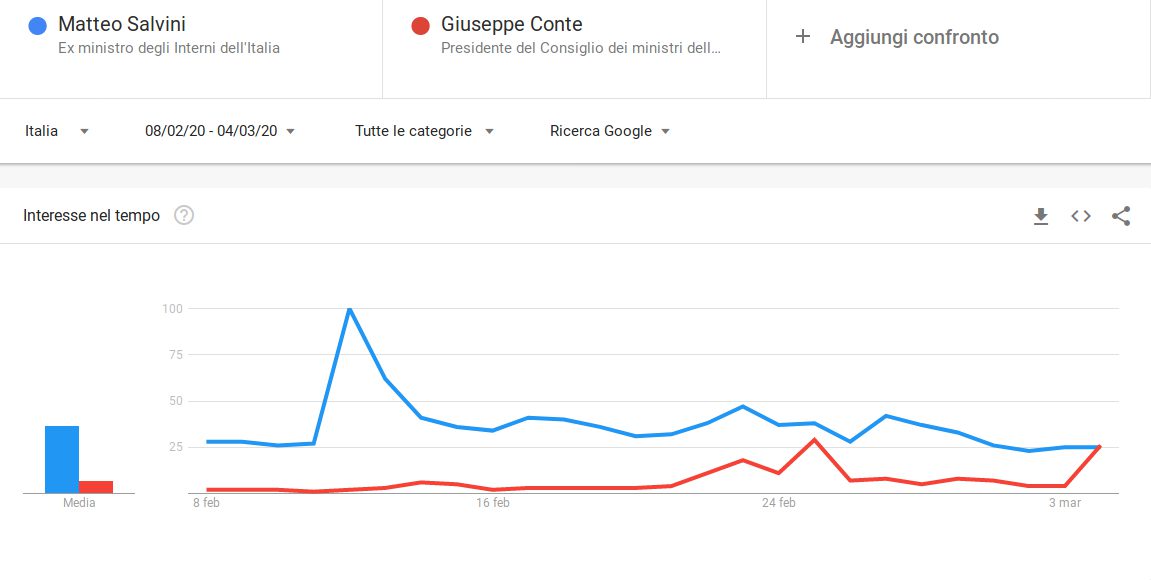Click the red dot for Giuseppe Conte
Viewport: 1151px width, 580px height.
click(421, 25)
